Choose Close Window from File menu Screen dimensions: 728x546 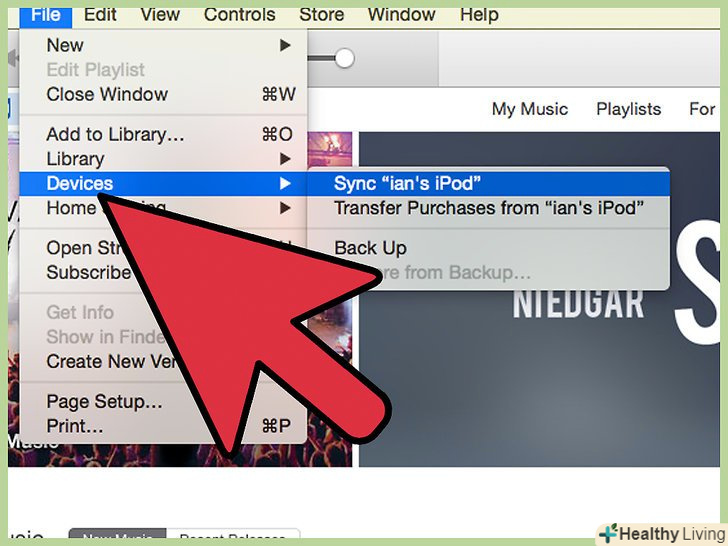click(163, 94)
